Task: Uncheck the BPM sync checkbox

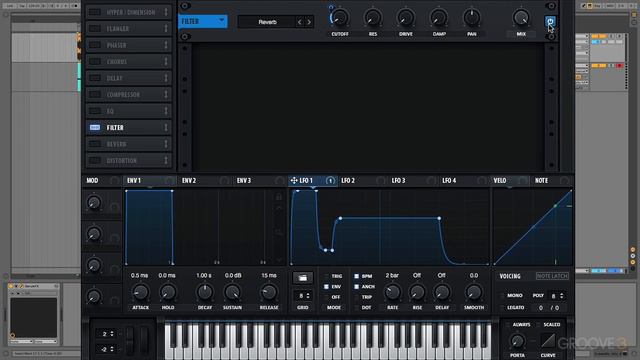Action: [356, 276]
